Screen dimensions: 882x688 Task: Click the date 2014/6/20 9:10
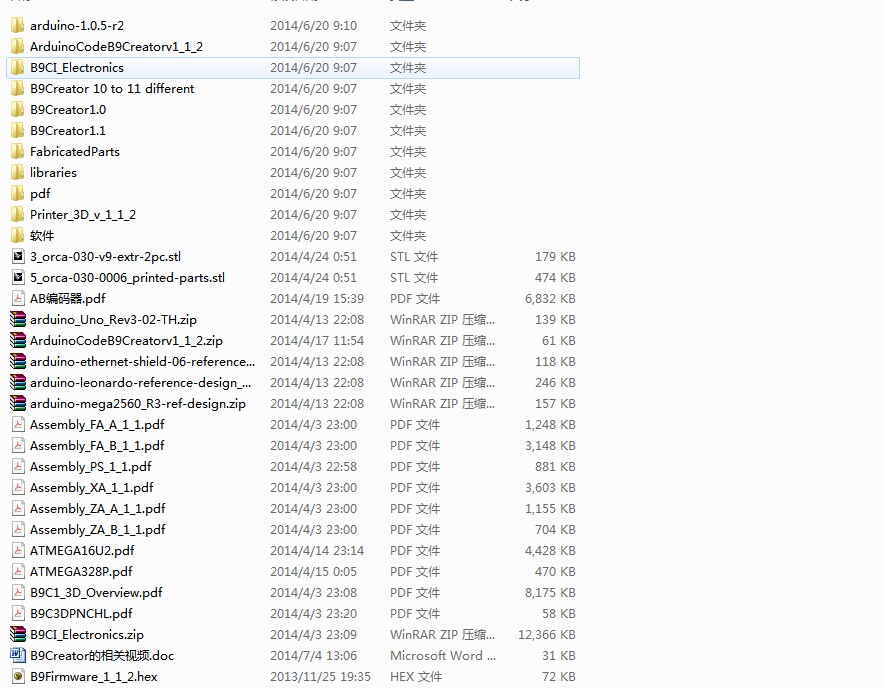(x=313, y=25)
